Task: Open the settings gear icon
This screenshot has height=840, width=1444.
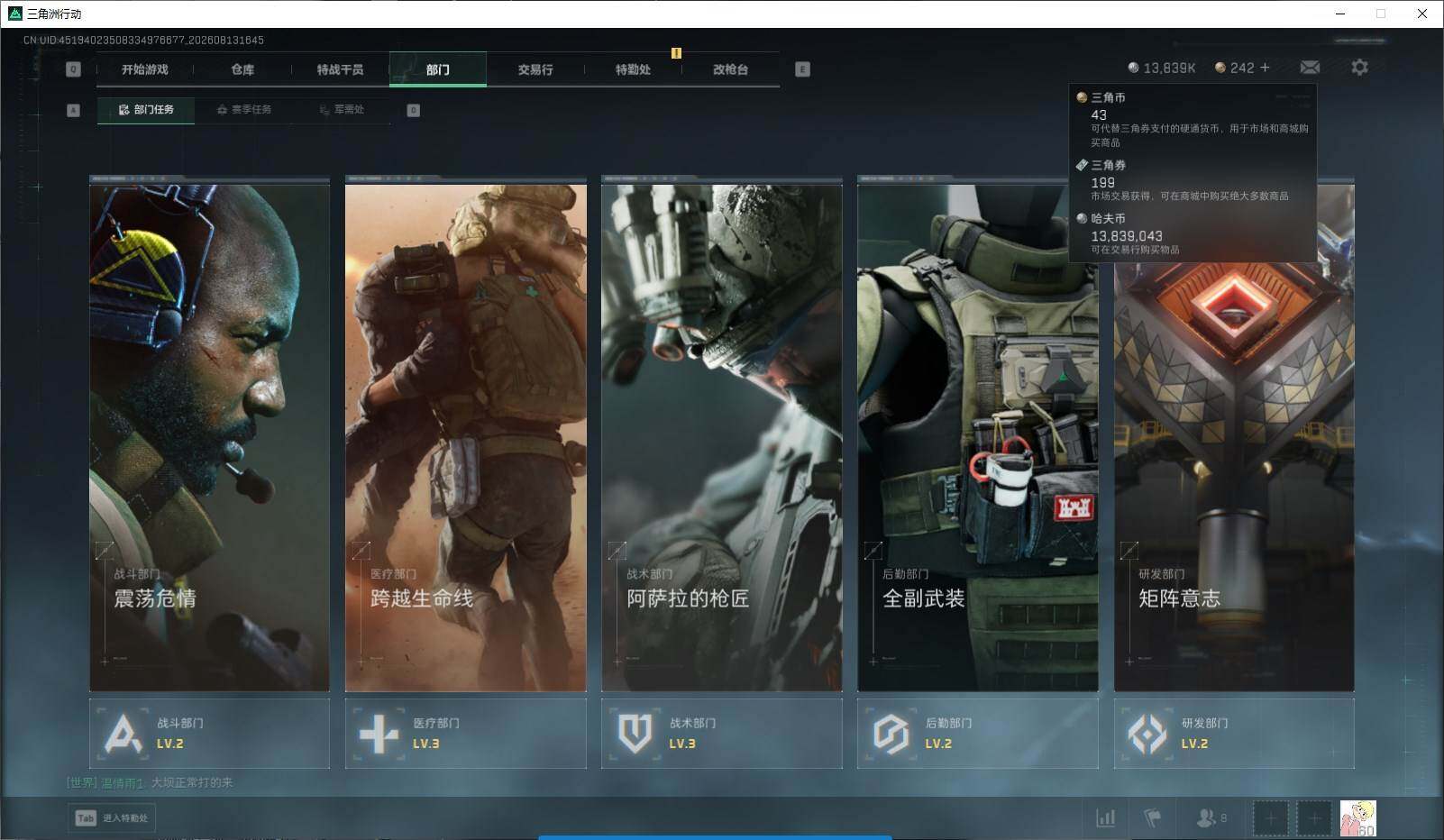Action: pyautogui.click(x=1359, y=68)
